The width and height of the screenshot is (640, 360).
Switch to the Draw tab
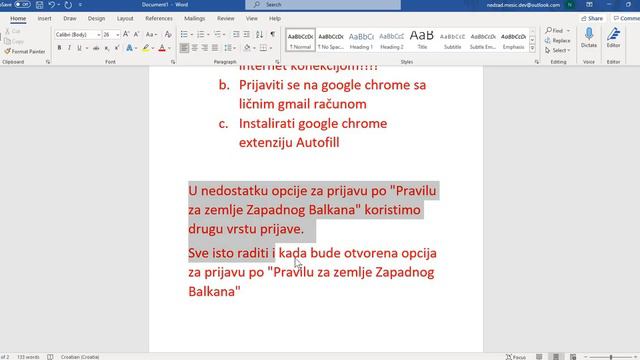70,18
